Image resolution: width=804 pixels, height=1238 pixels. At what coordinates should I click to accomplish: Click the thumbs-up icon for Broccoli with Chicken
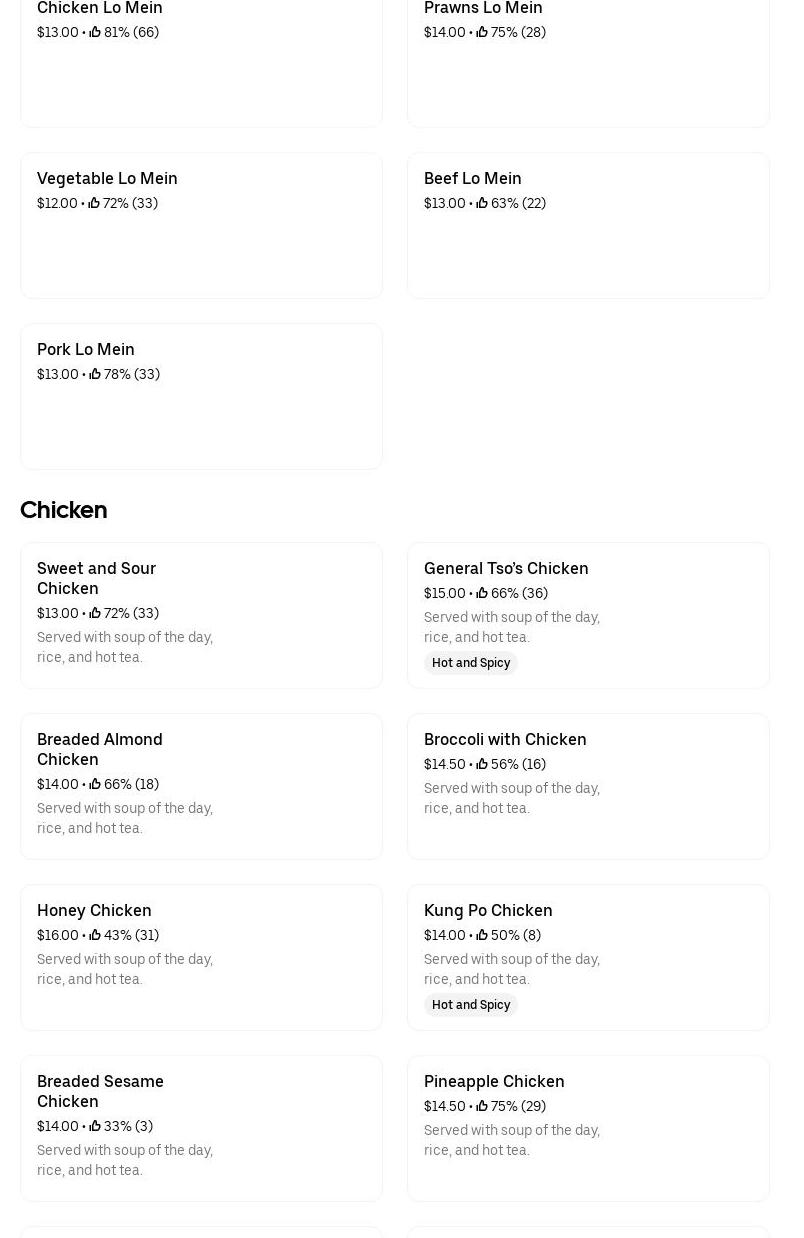(482, 764)
